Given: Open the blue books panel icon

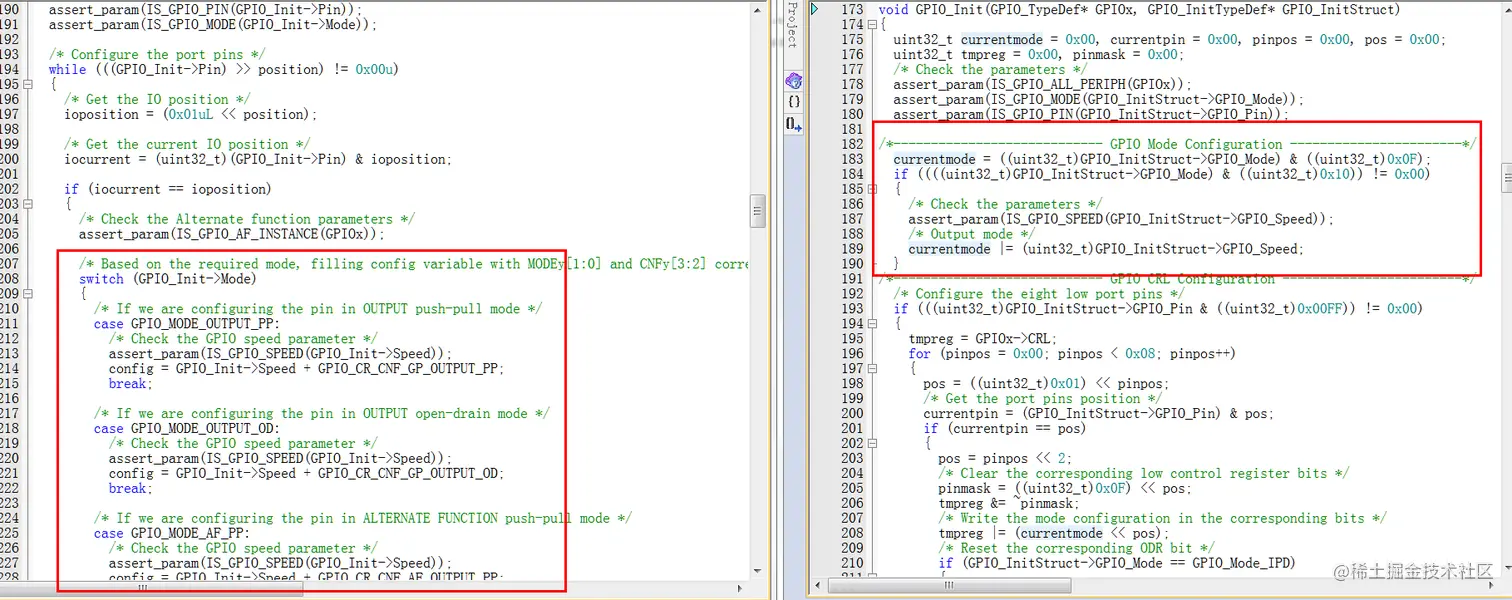Looking at the screenshot, I should coord(793,80).
